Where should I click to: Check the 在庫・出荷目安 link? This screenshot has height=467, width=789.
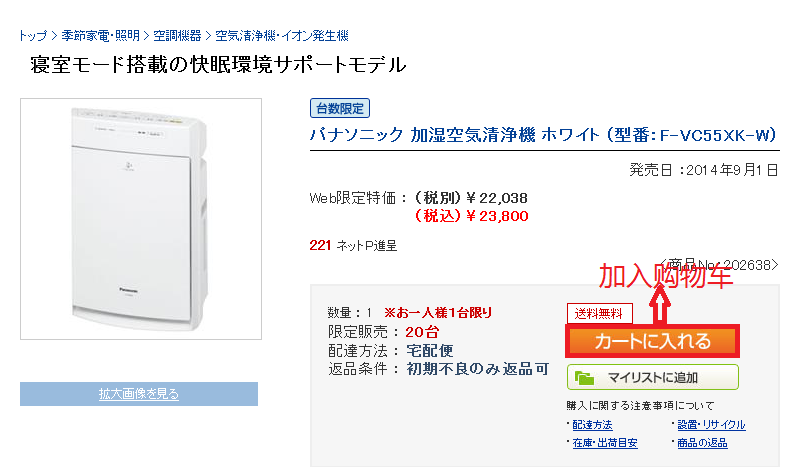click(x=604, y=443)
